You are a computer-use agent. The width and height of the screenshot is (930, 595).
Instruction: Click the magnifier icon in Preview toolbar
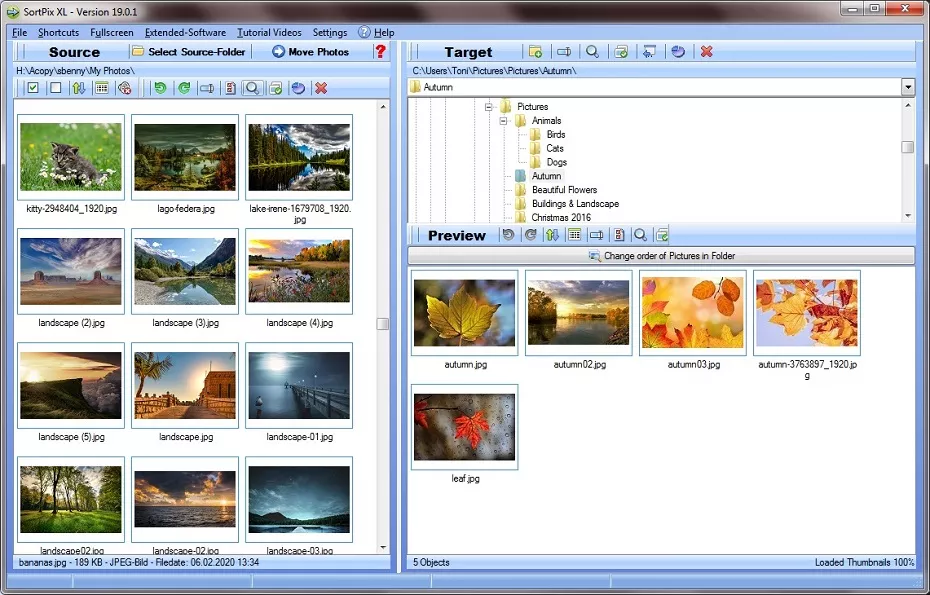click(639, 235)
